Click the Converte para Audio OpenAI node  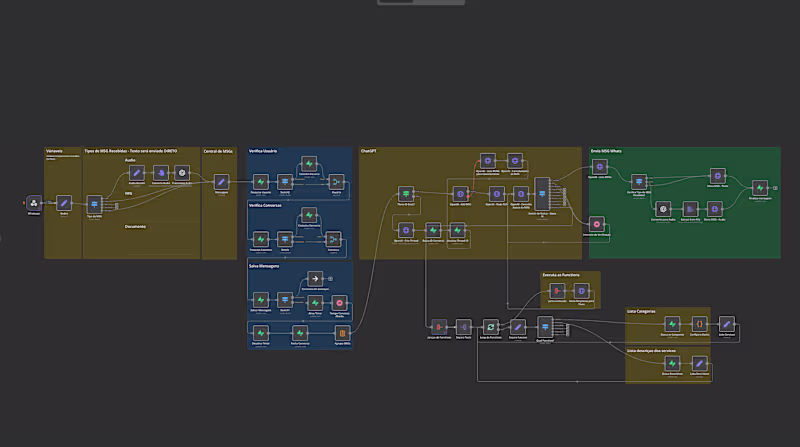[663, 209]
